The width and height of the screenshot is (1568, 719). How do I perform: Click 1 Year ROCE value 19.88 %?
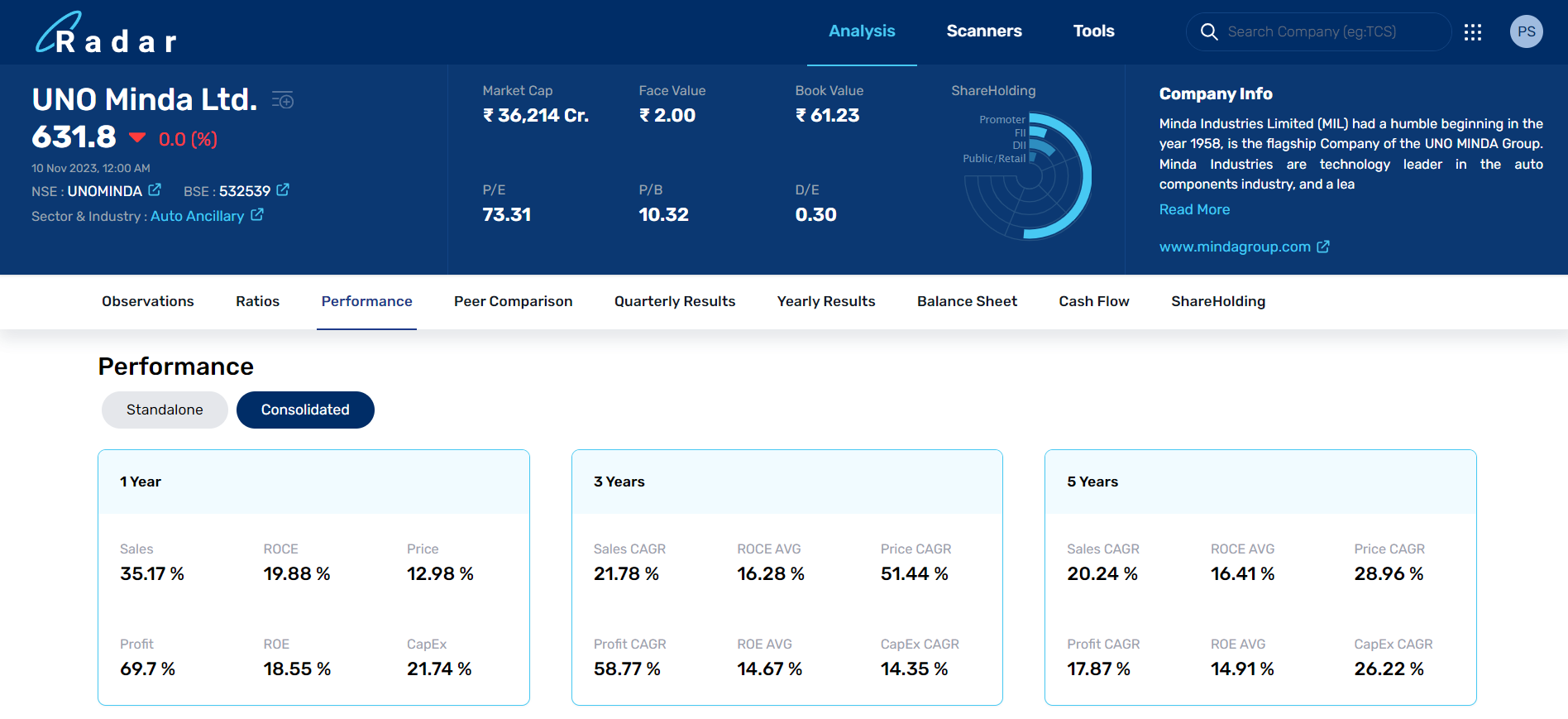tap(297, 573)
